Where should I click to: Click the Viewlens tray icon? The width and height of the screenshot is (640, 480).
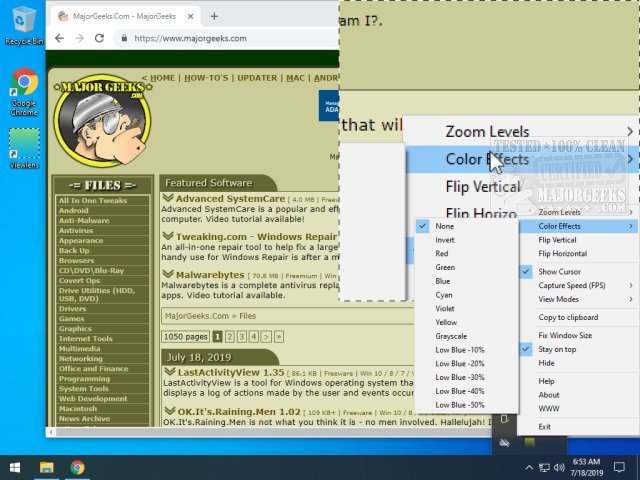point(529,442)
